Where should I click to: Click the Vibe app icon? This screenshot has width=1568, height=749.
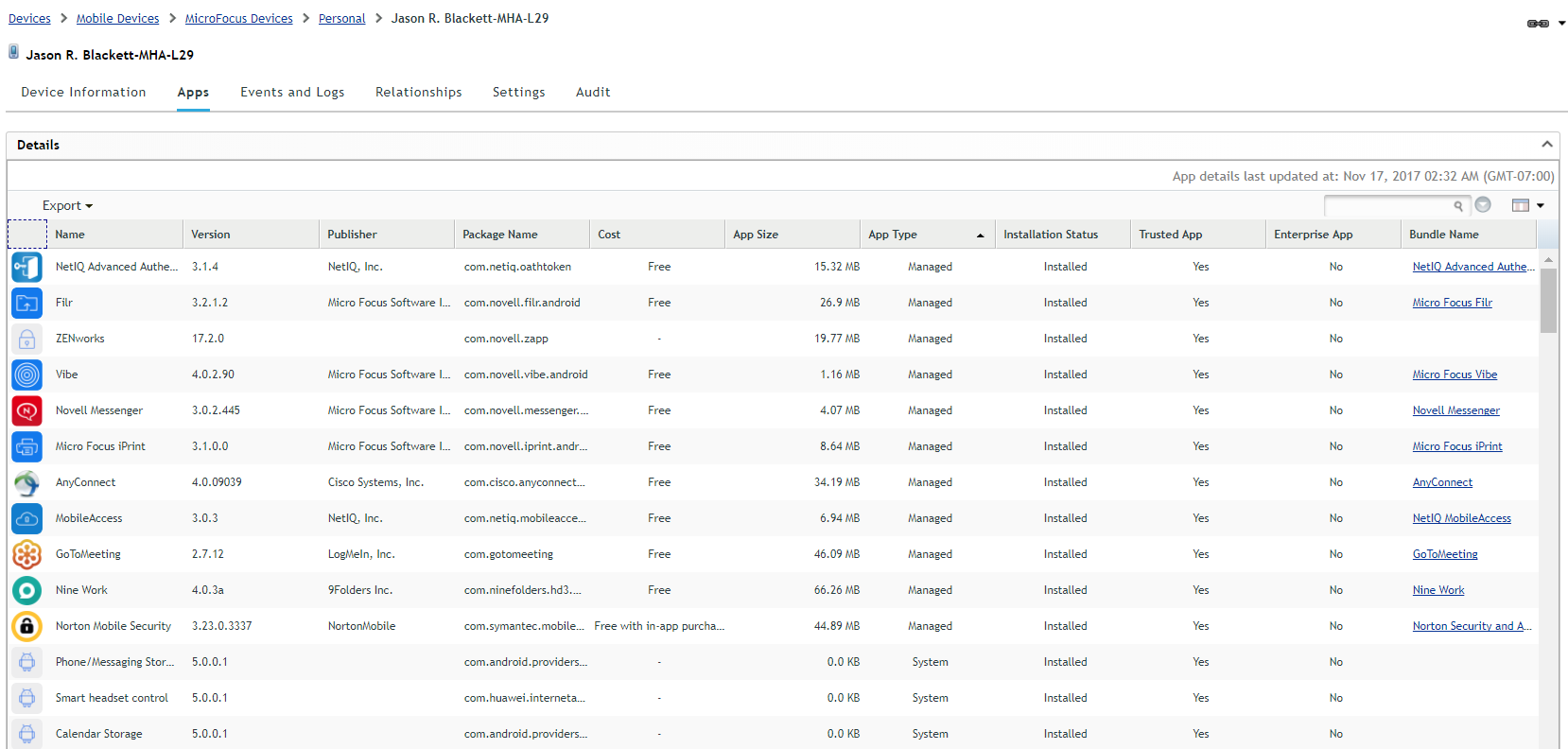[x=26, y=374]
